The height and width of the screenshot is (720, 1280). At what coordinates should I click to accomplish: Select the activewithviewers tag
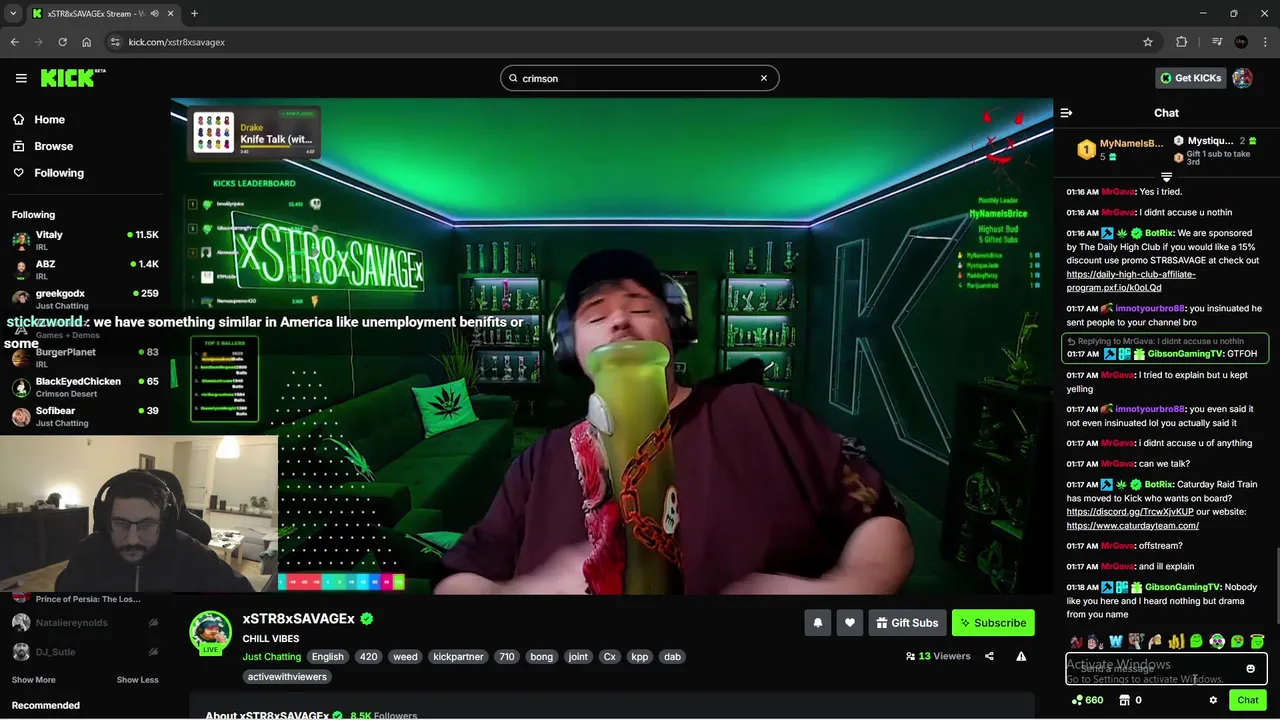(x=287, y=677)
